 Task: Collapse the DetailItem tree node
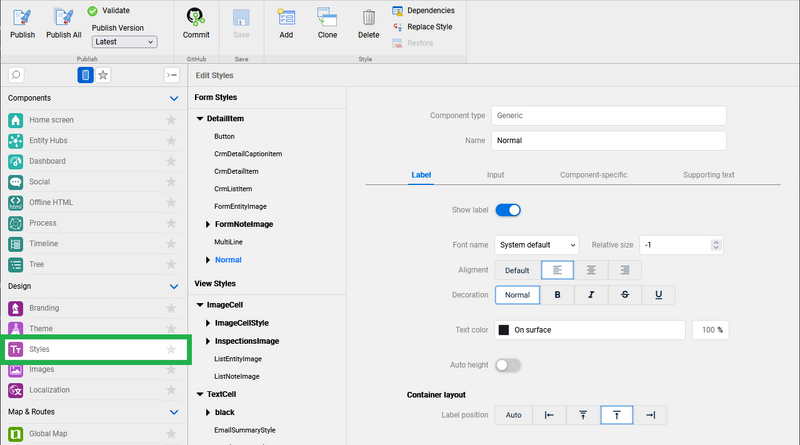(200, 118)
